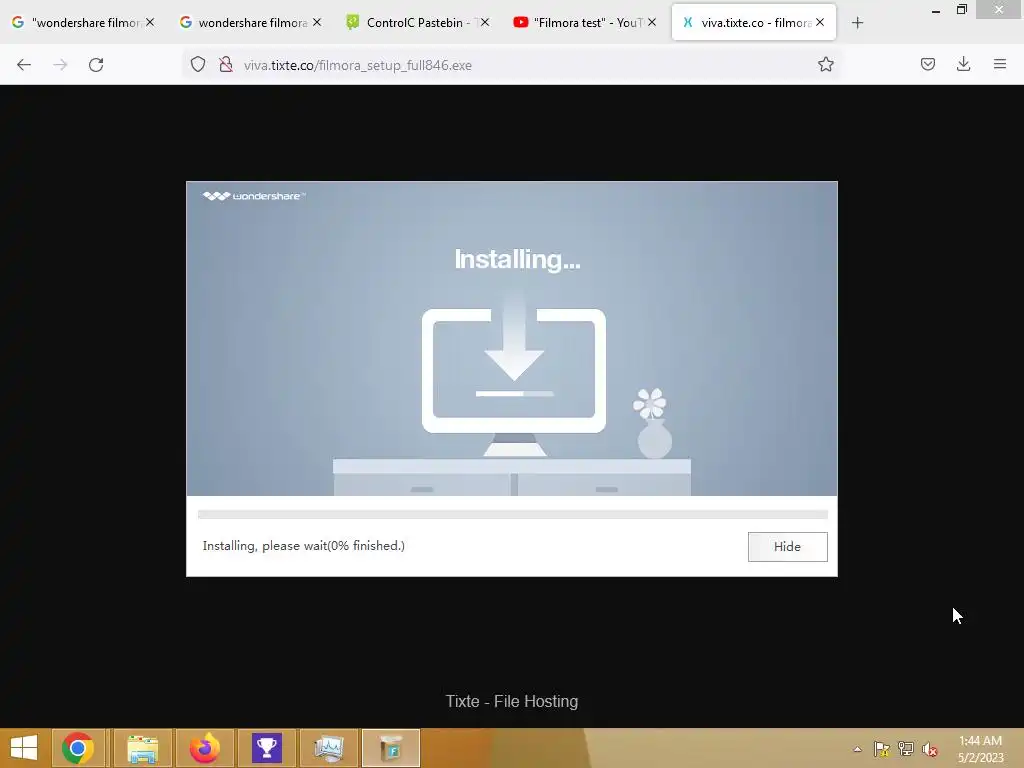
Task: Open Action Center flag icon
Action: point(882,749)
